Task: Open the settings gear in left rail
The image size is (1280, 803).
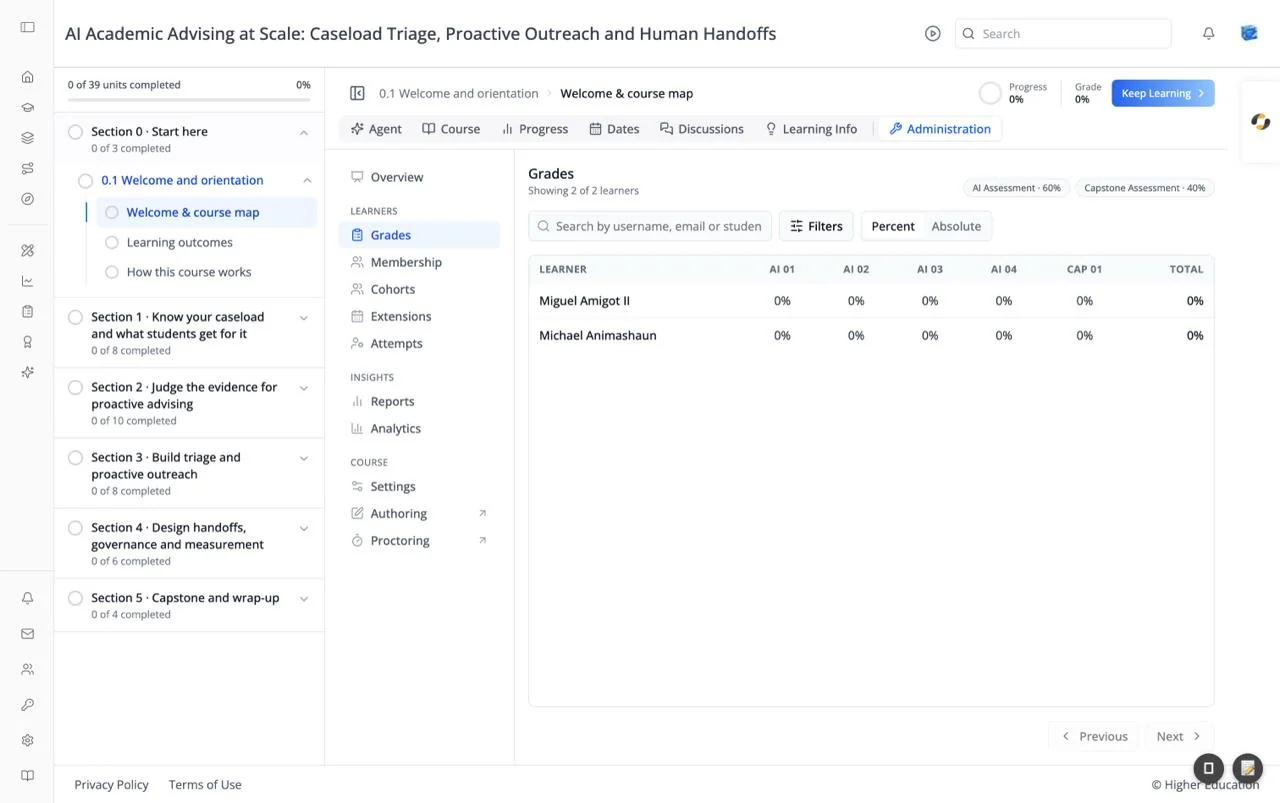Action: click(x=27, y=741)
